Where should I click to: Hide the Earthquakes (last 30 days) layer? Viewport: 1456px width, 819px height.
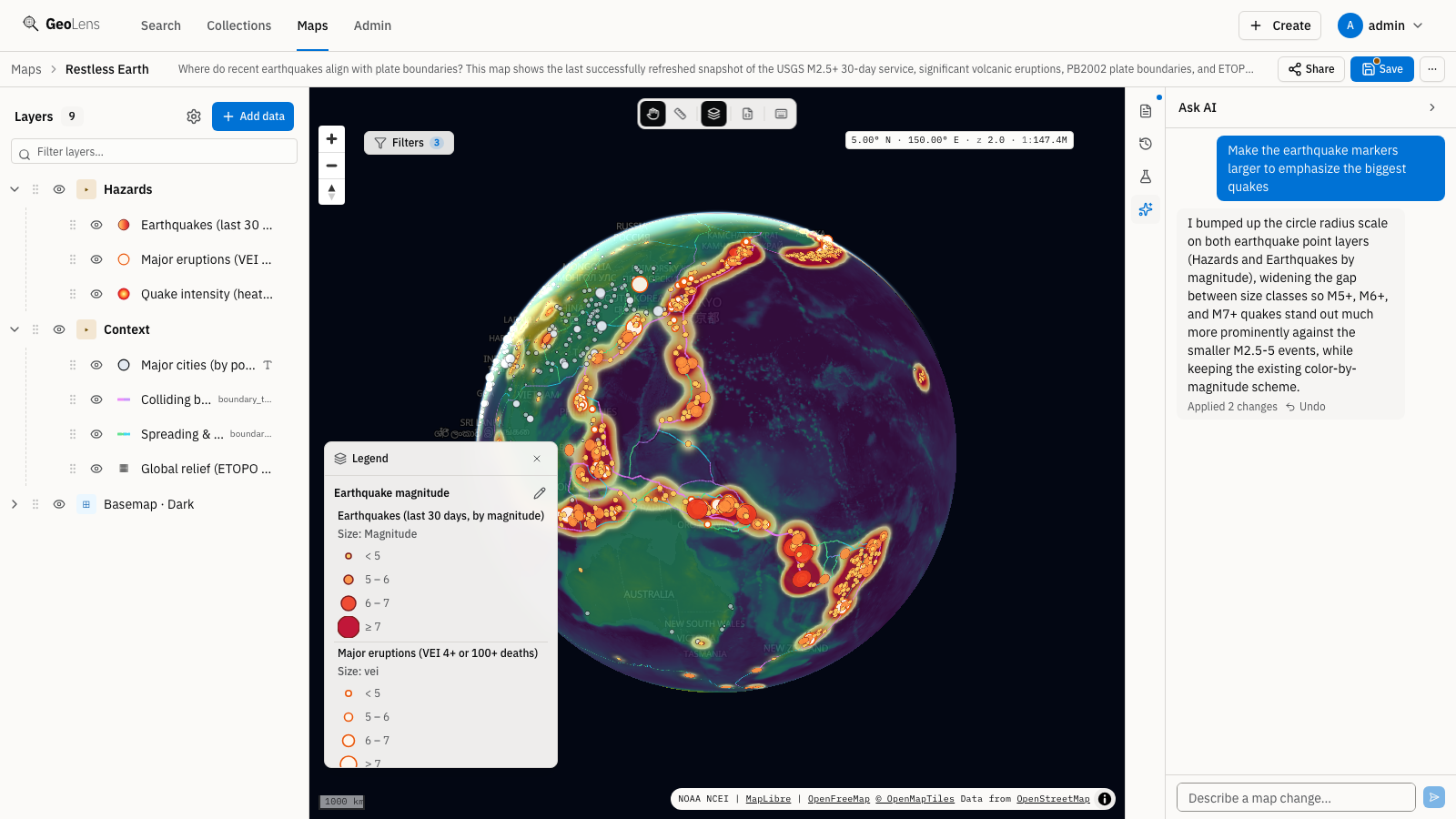pos(96,225)
